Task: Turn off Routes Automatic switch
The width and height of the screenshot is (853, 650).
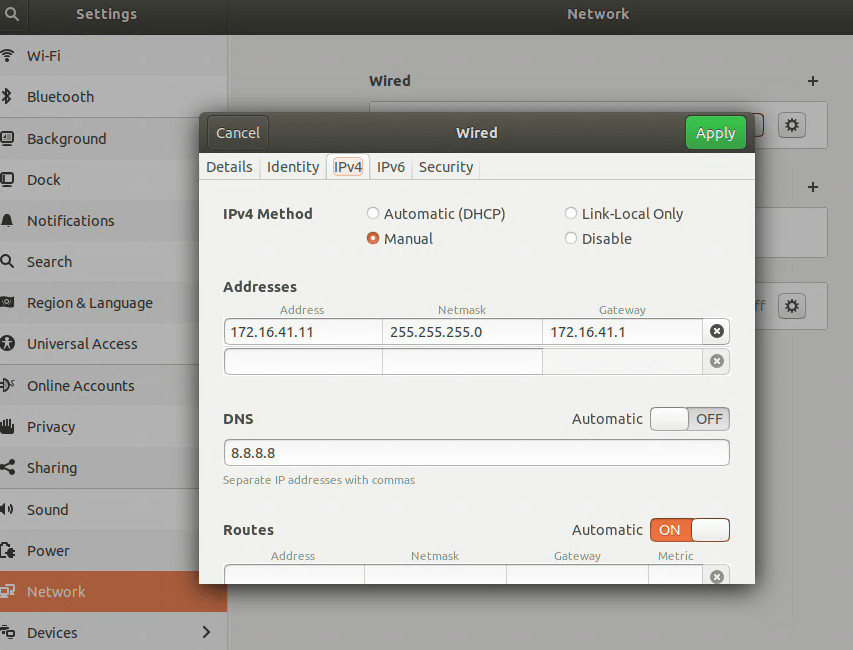Action: (x=689, y=530)
